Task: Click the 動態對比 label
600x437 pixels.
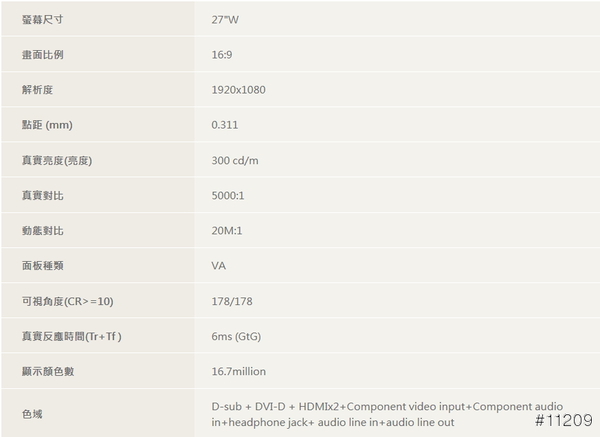Action: [x=41, y=231]
